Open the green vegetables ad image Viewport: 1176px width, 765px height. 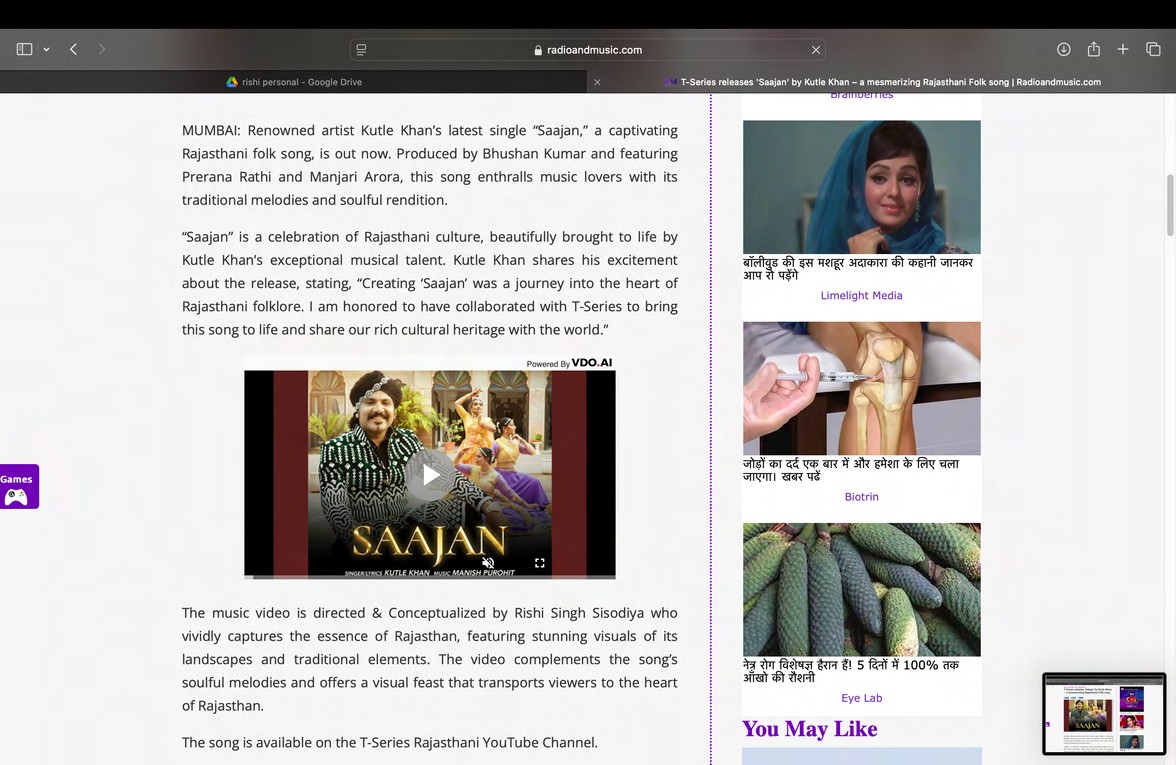click(x=862, y=590)
